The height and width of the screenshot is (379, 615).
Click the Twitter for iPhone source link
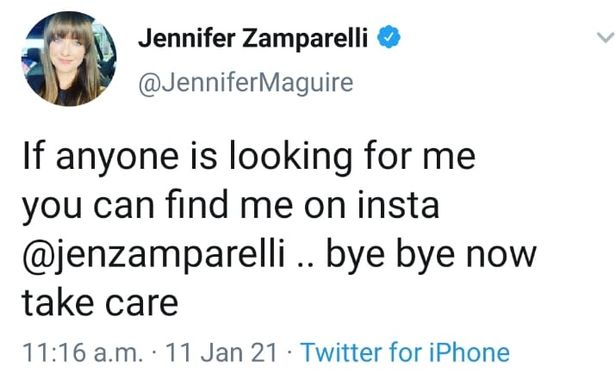point(405,352)
